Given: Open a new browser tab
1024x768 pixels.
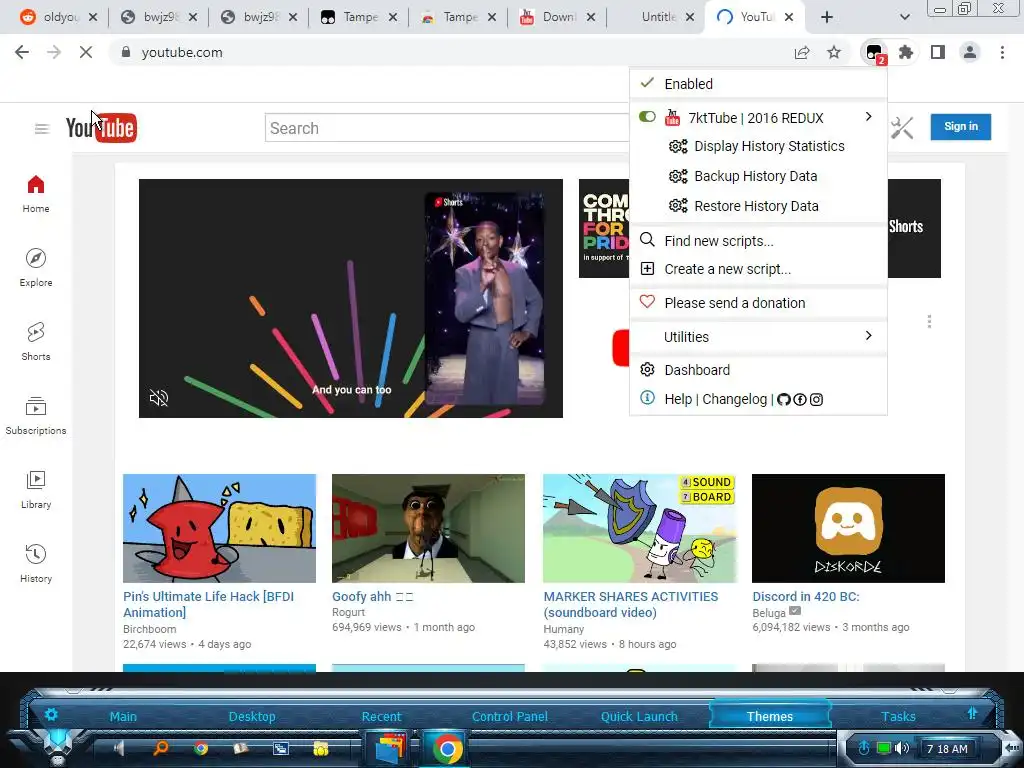Looking at the screenshot, I should coord(827,17).
